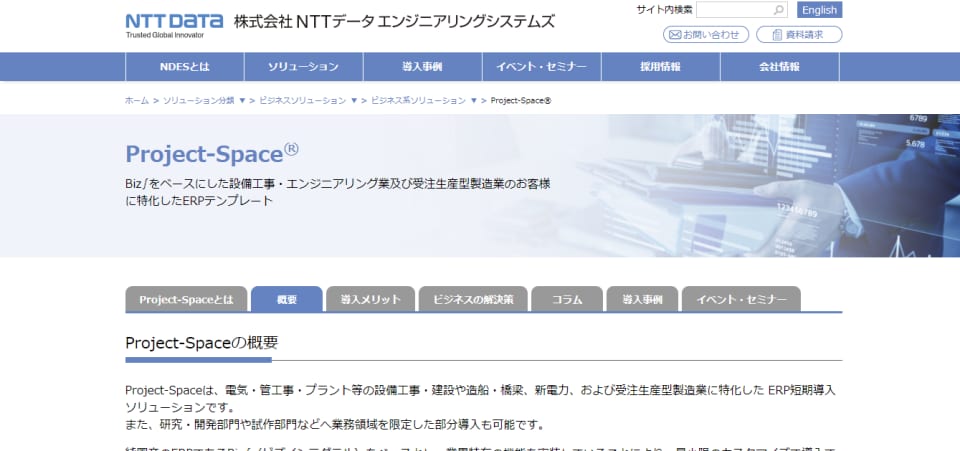Switch to Project-Spaceとは tab

point(186,299)
